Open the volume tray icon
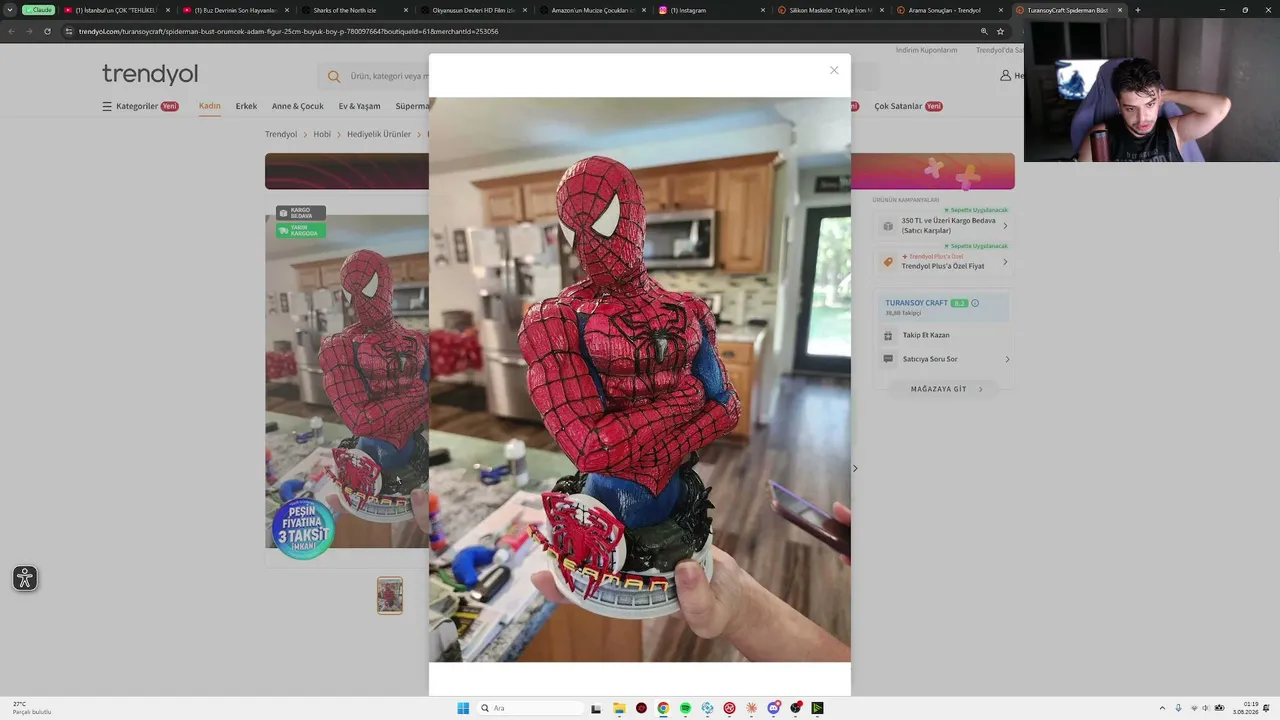 (x=1206, y=708)
